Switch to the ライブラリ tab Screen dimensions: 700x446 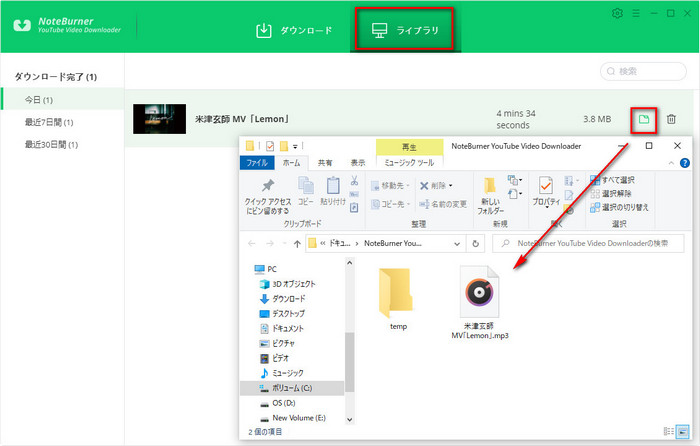click(404, 29)
